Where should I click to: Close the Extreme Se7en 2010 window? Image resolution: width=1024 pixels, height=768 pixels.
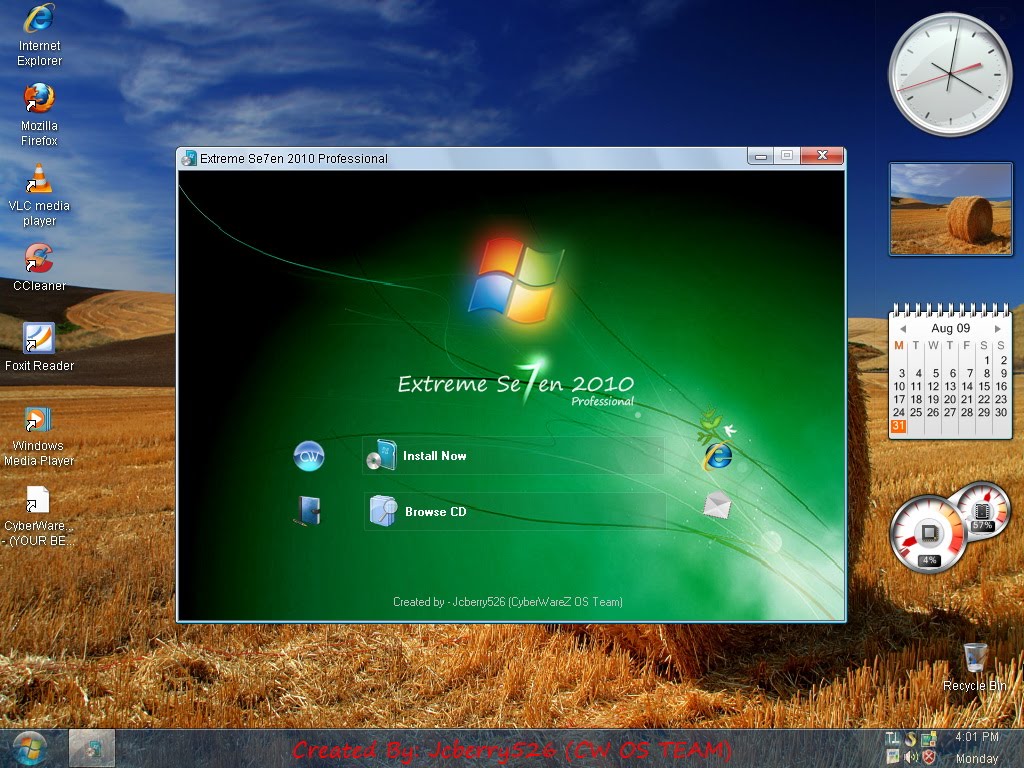pyautogui.click(x=822, y=155)
